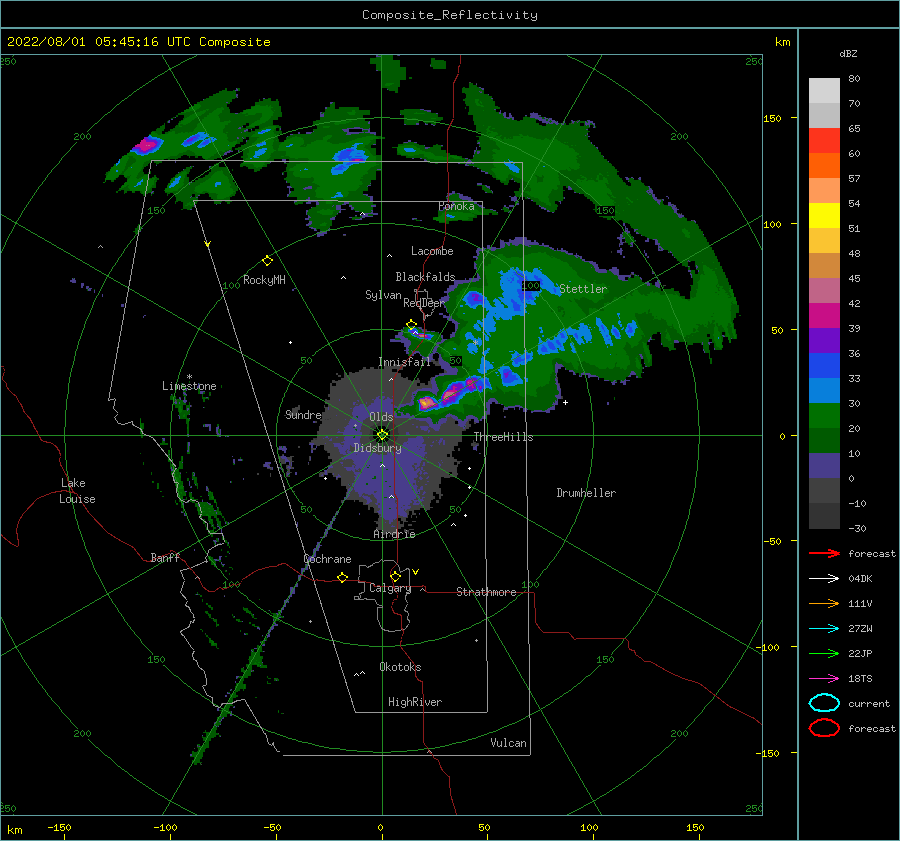The height and width of the screenshot is (841, 900).
Task: Click the Innisfail town label
Action: [404, 362]
